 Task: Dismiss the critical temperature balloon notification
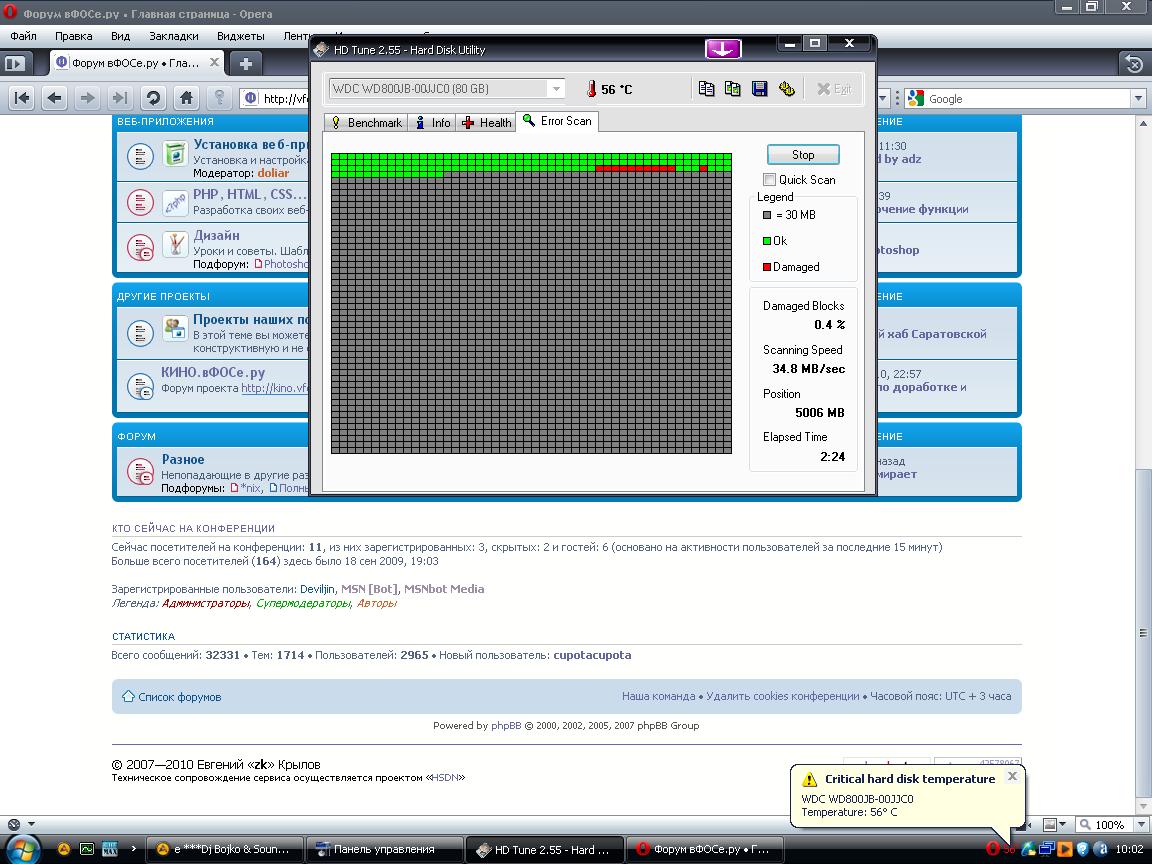click(x=1012, y=776)
